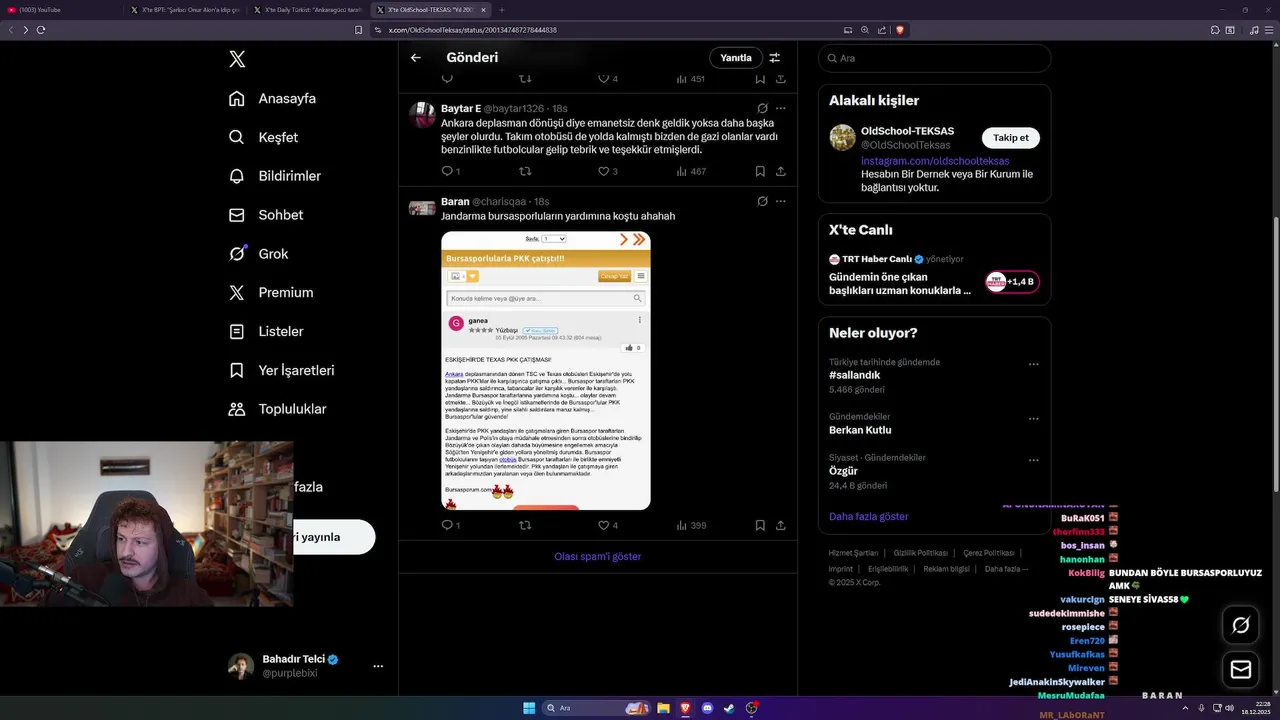Open #sallandık trending topic
The height and width of the screenshot is (720, 1280).
tap(854, 375)
